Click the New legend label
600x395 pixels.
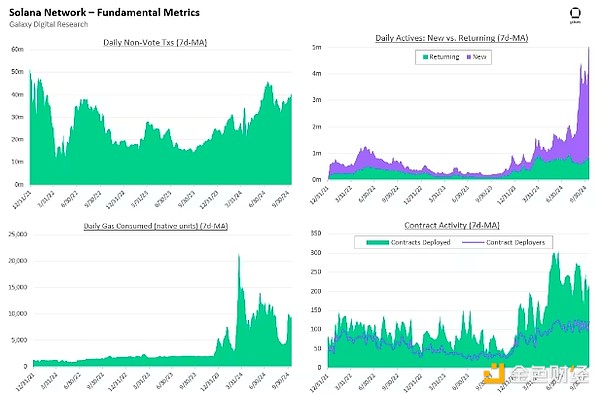479,57
